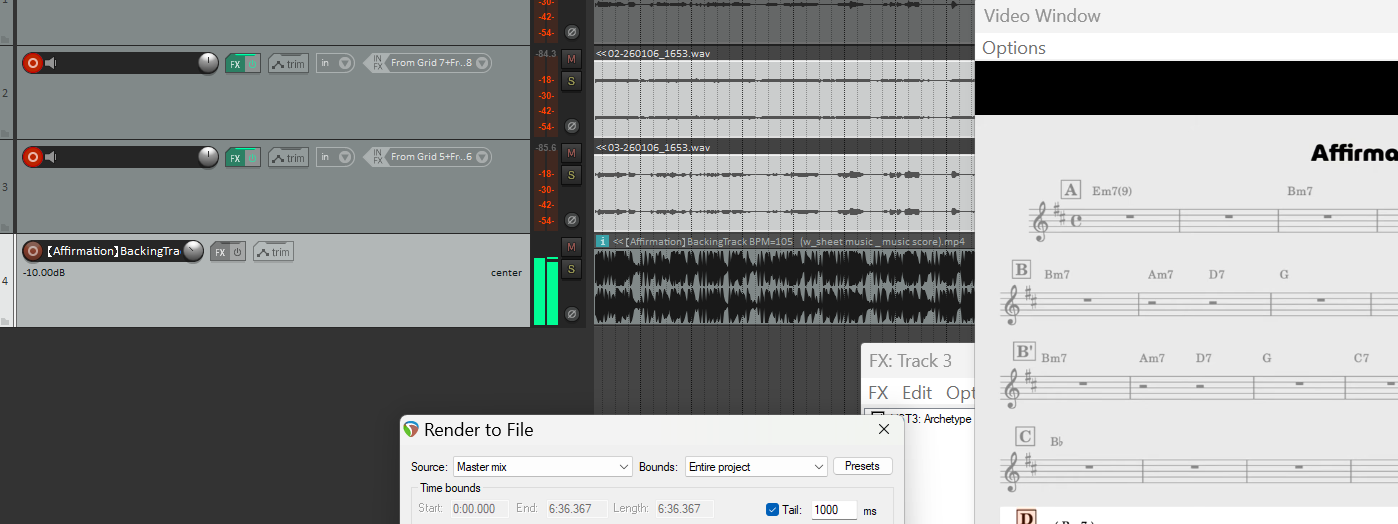This screenshot has height=524, width=1398.
Task: Uncheck the Tail checkbox in Render dialog
Action: point(772,510)
